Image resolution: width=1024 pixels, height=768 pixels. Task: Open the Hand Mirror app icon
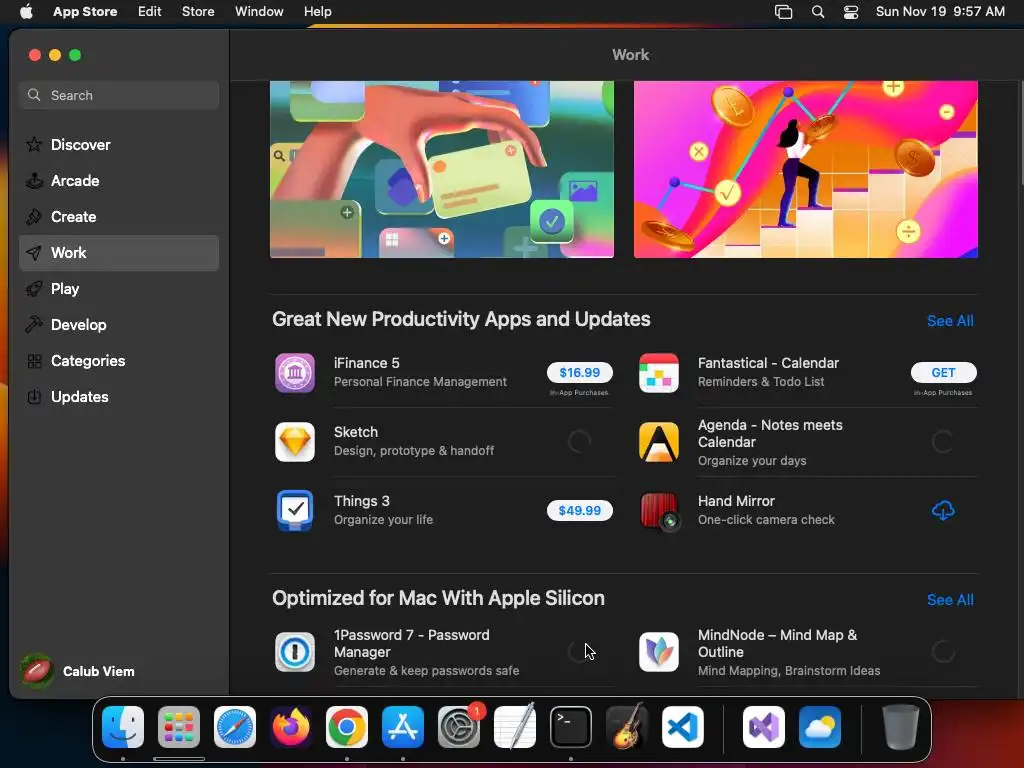point(660,511)
